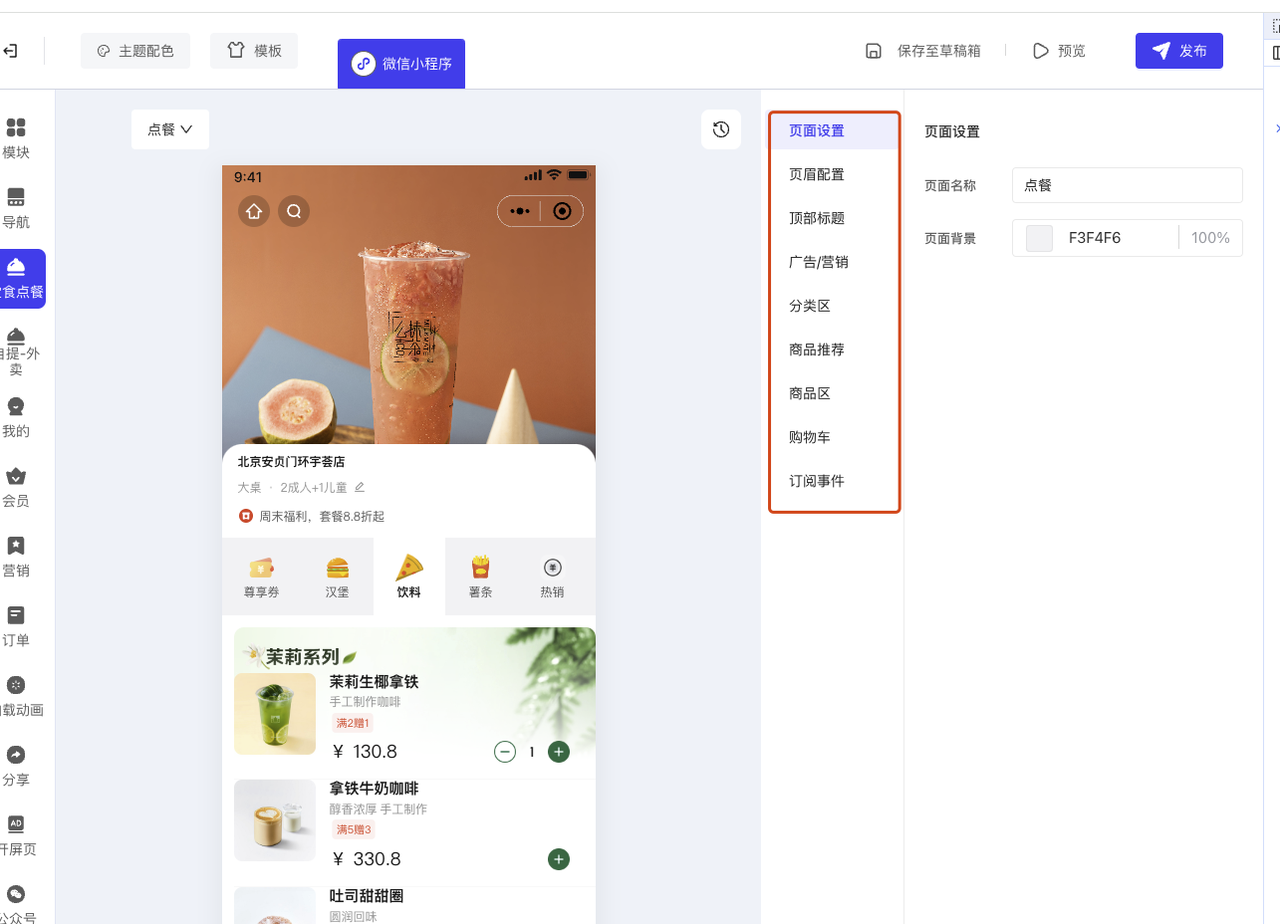Select 页面设置 in settings menu
Image resolution: width=1280 pixels, height=924 pixels.
tap(834, 130)
